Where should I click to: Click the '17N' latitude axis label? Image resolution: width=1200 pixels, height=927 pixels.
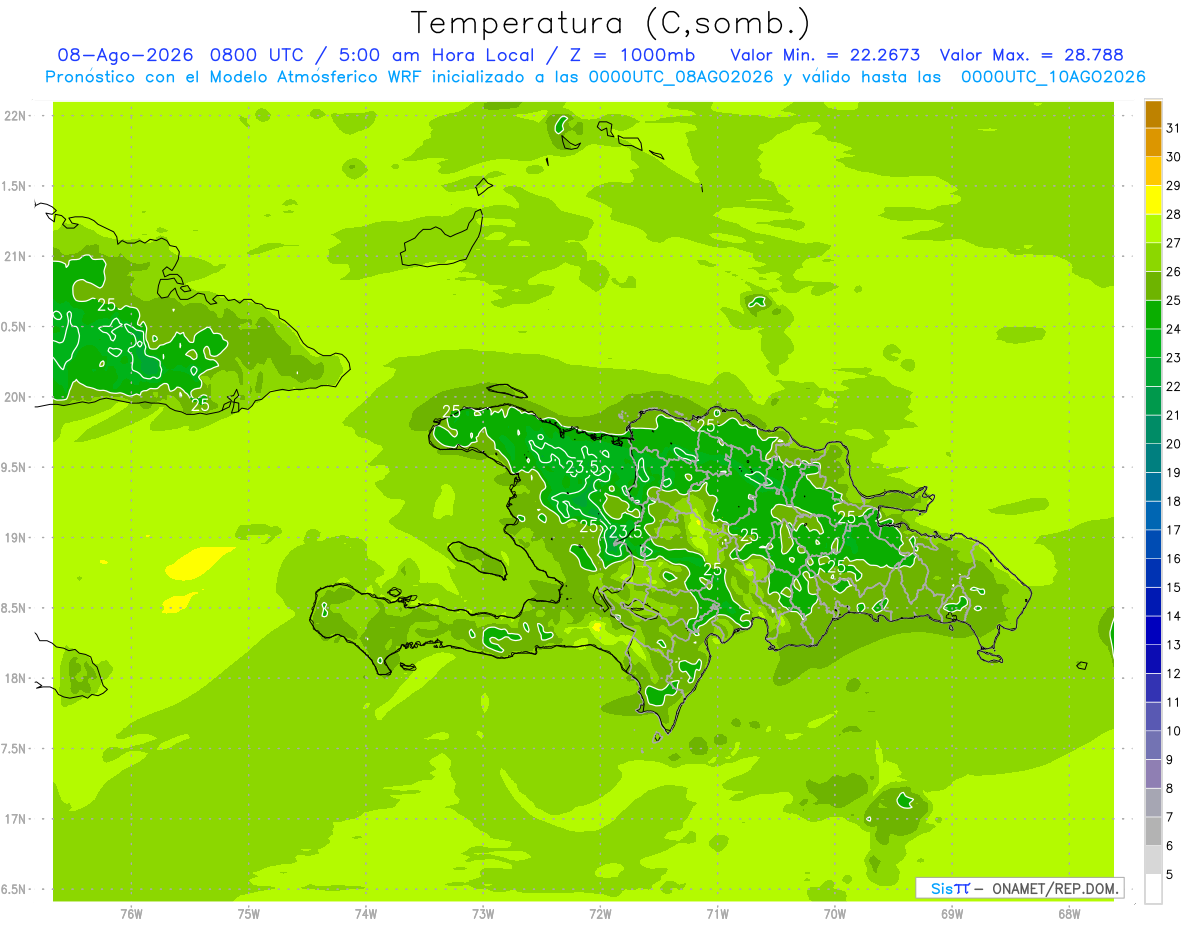[x=16, y=819]
